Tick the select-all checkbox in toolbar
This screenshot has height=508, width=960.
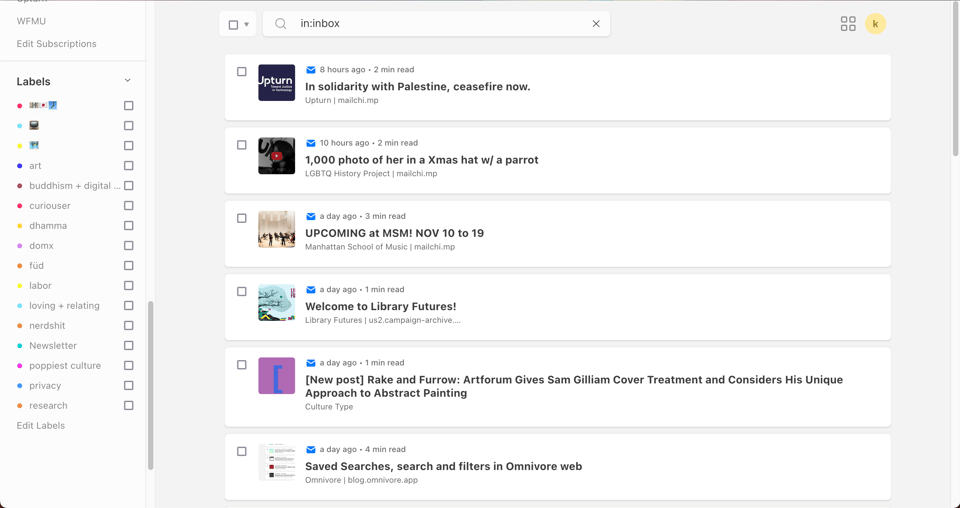[233, 24]
